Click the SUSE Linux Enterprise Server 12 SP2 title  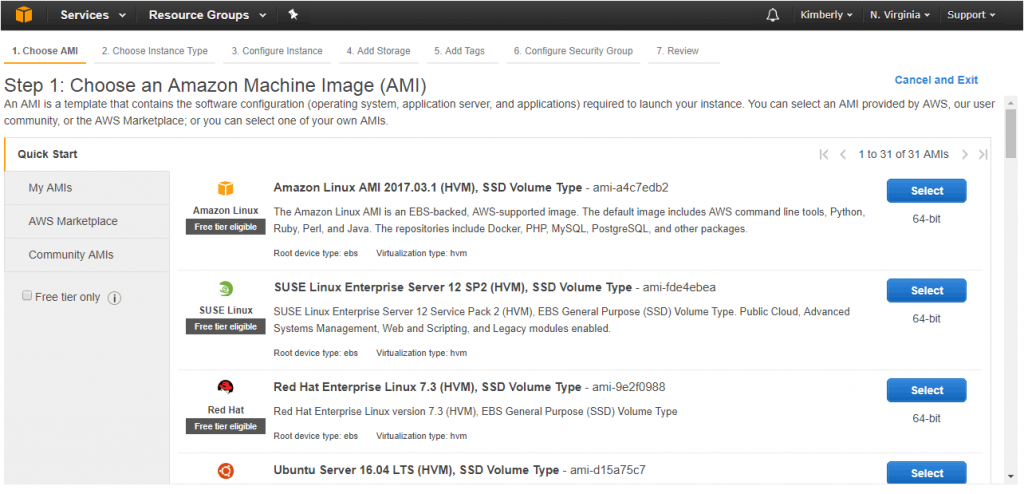(453, 288)
